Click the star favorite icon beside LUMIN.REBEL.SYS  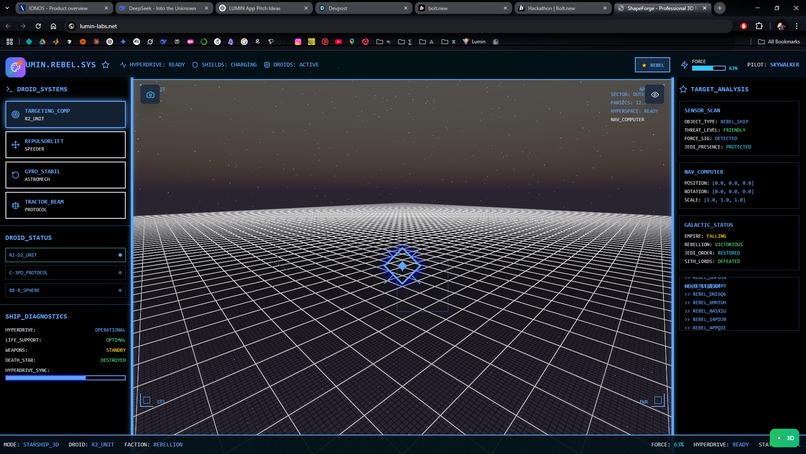click(x=105, y=65)
